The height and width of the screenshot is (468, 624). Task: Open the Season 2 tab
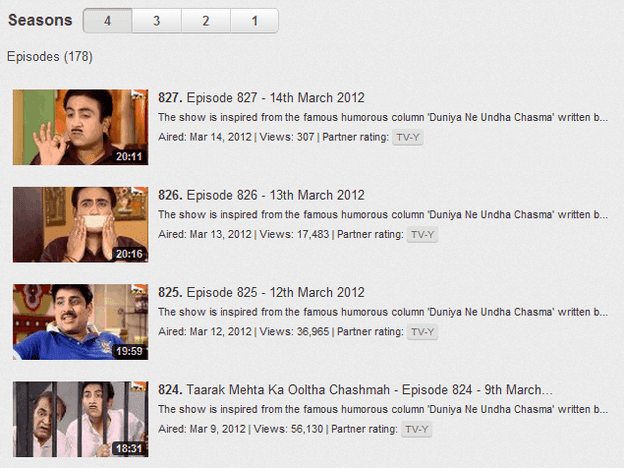click(206, 21)
